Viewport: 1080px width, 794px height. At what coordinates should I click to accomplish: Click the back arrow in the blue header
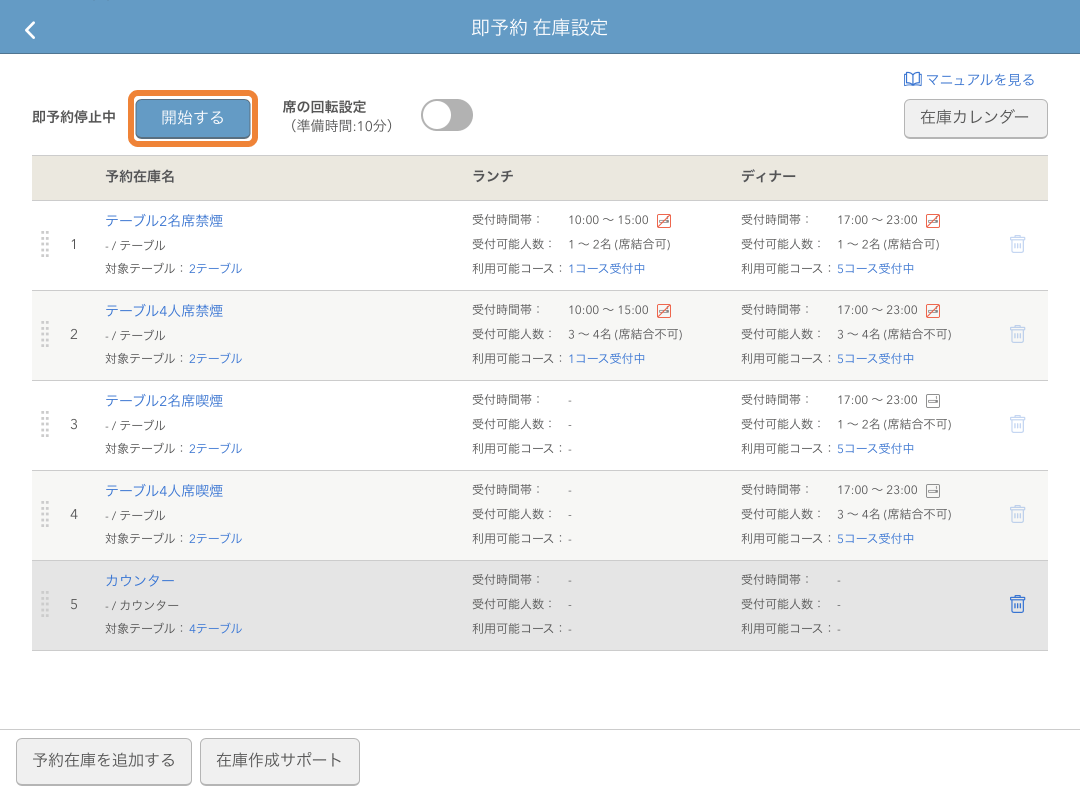point(30,29)
